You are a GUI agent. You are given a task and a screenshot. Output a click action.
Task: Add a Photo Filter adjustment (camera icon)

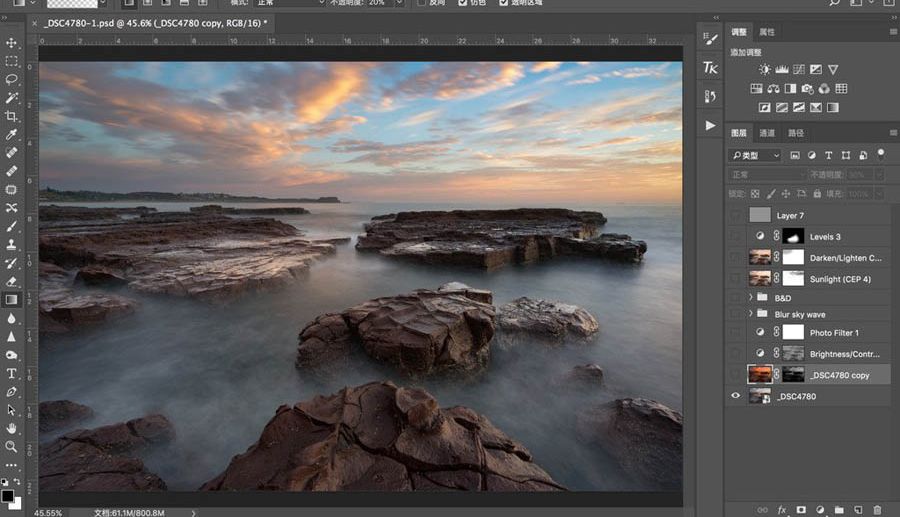[x=808, y=88]
